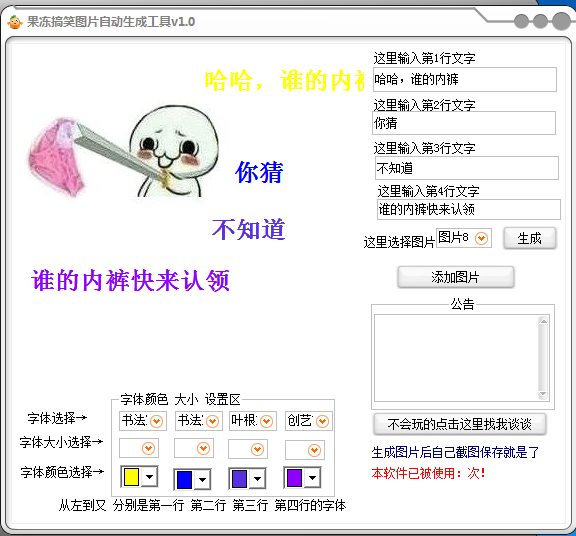Open second-row font dropdown showing 书法
Image resolution: width=576 pixels, height=536 pixels.
click(x=199, y=421)
